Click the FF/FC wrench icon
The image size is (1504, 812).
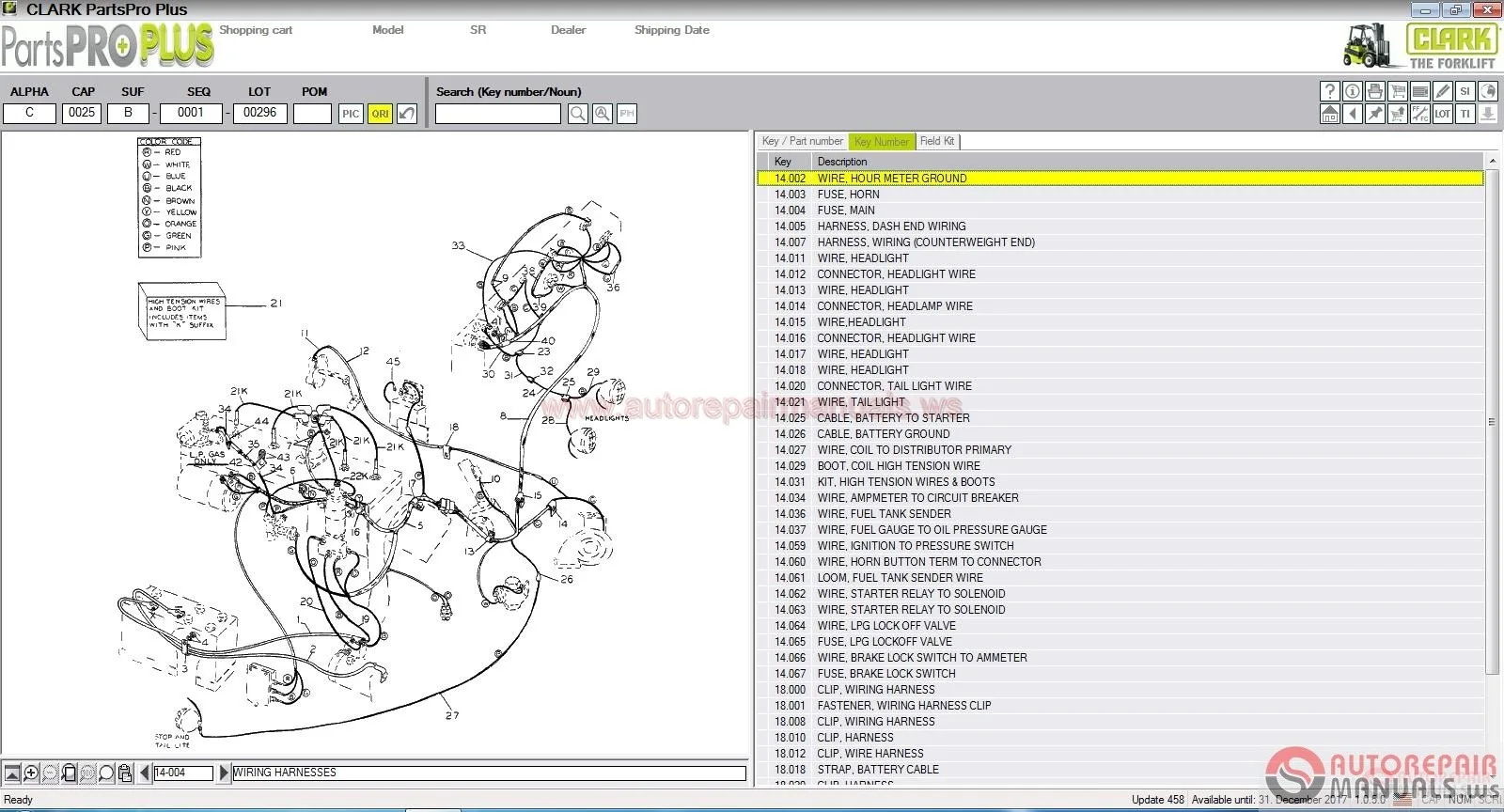click(1420, 114)
